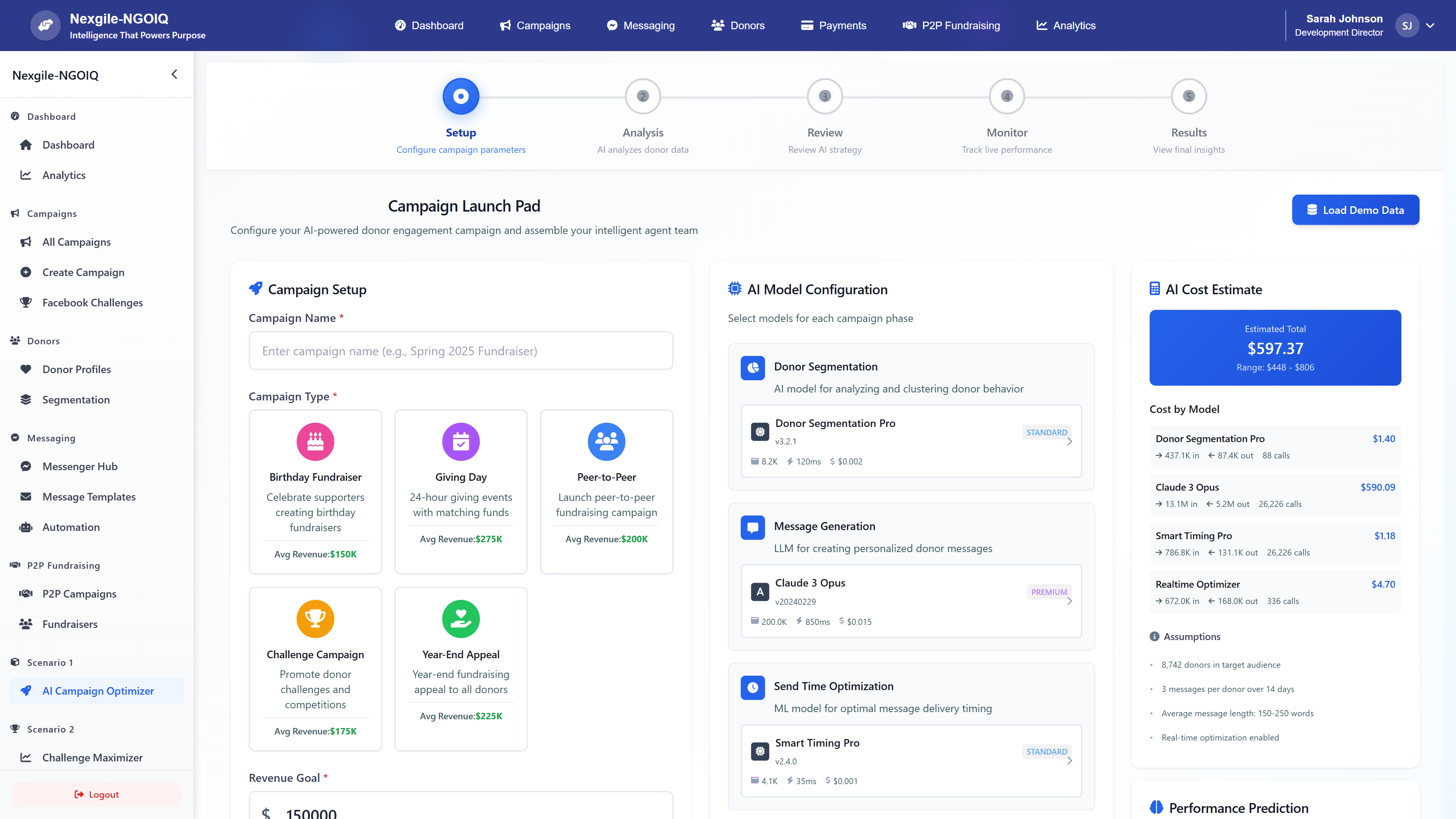
Task: Click the Load Demo Data button
Action: point(1356,210)
